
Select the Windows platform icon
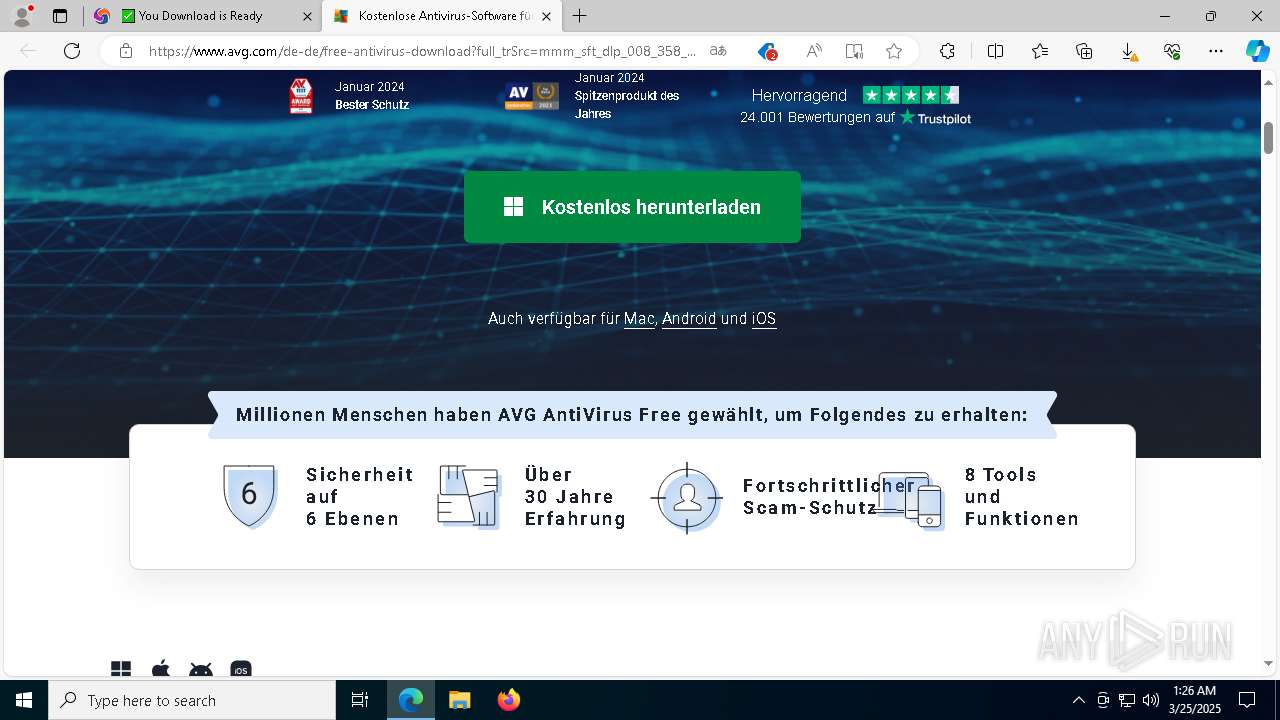(x=121, y=669)
